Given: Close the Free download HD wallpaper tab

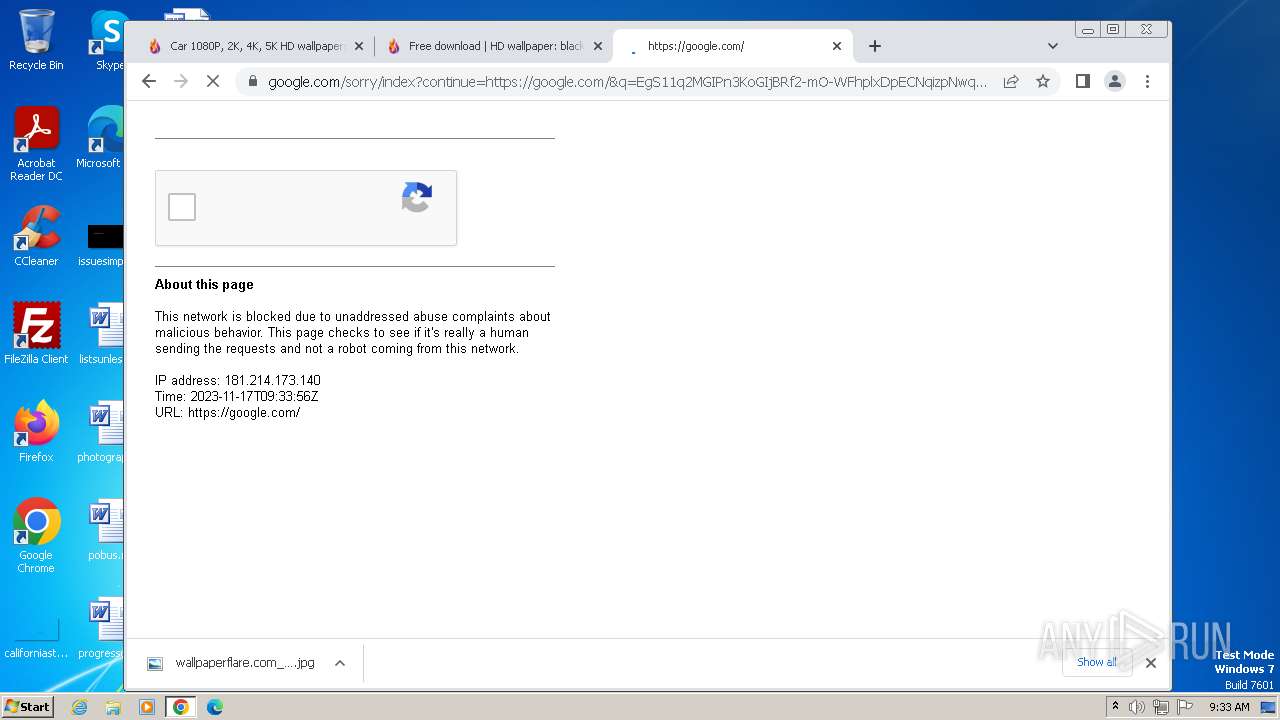Looking at the screenshot, I should point(598,46).
